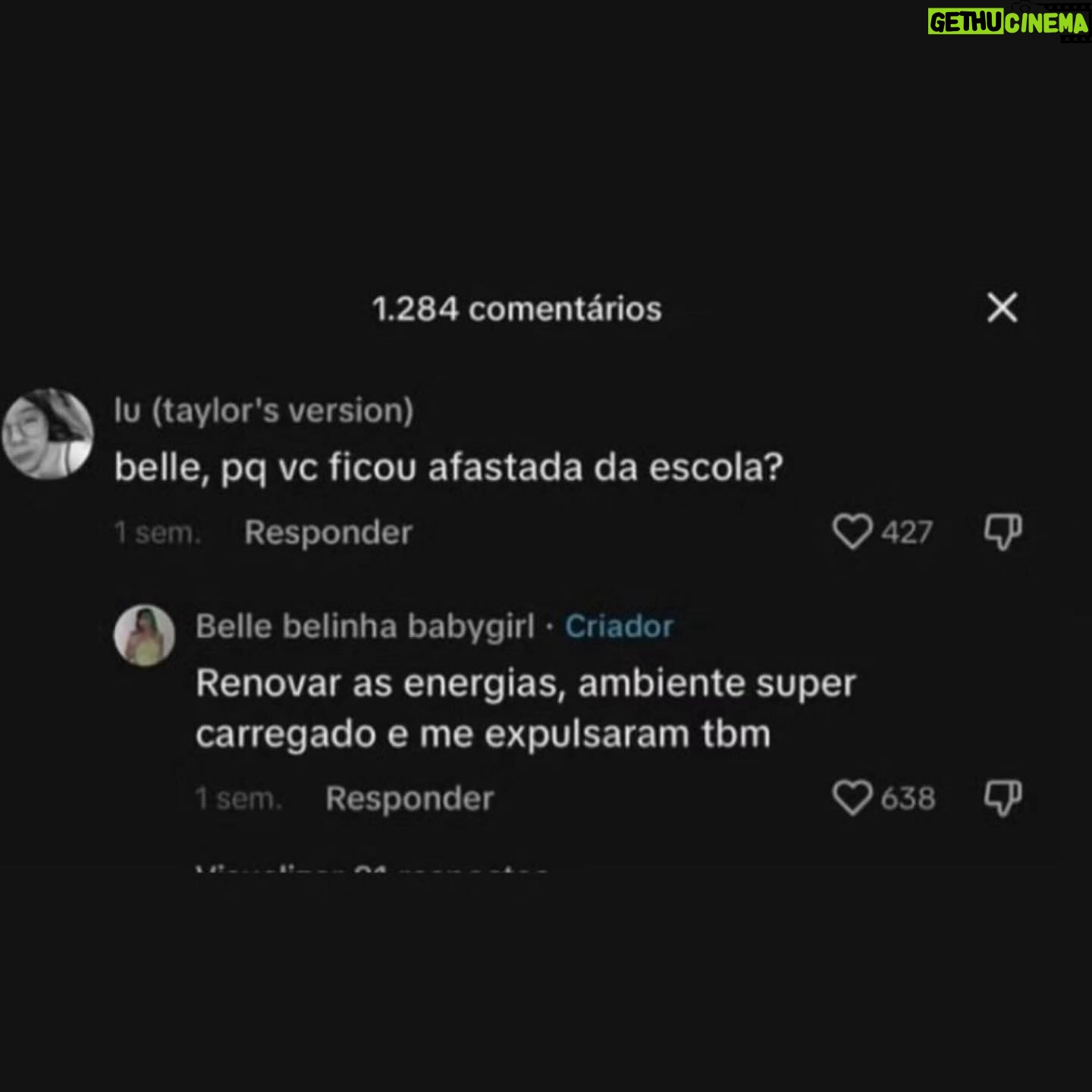Screen dimensions: 1092x1092
Task: Like Belle's reply with the heart icon
Action: click(852, 798)
